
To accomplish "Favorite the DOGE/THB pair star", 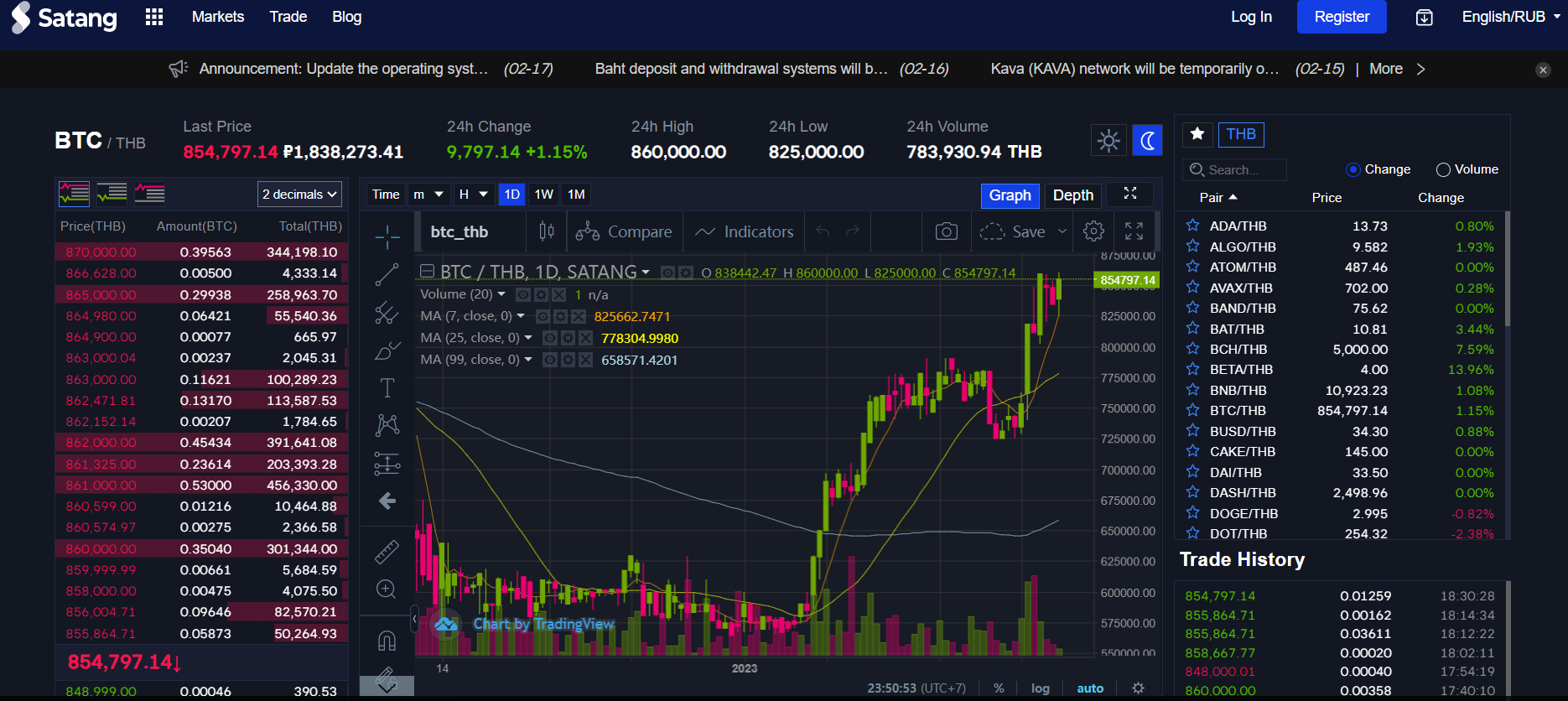I will [1192, 513].
